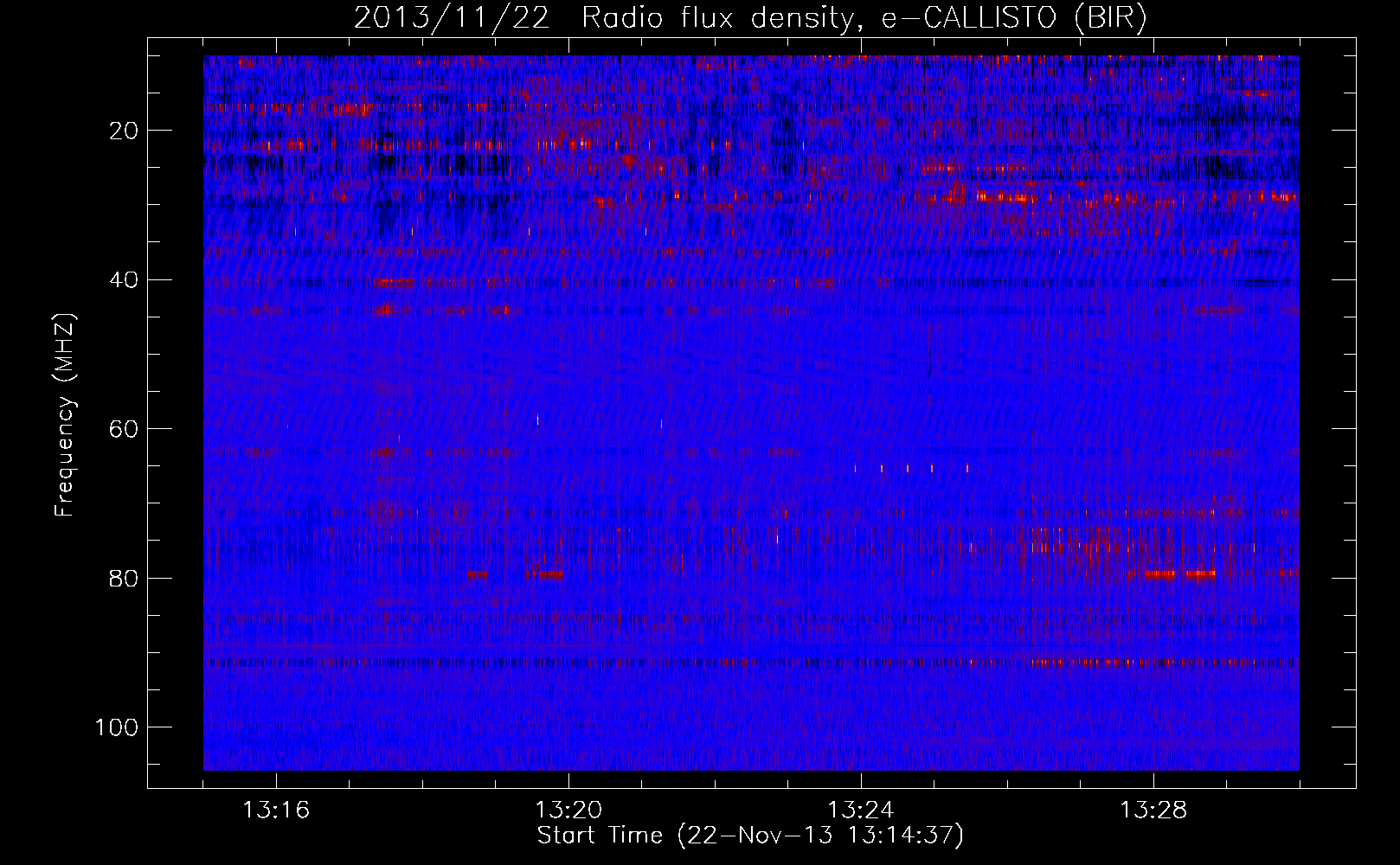Click the 100 frequency tick label

pyautogui.click(x=117, y=727)
